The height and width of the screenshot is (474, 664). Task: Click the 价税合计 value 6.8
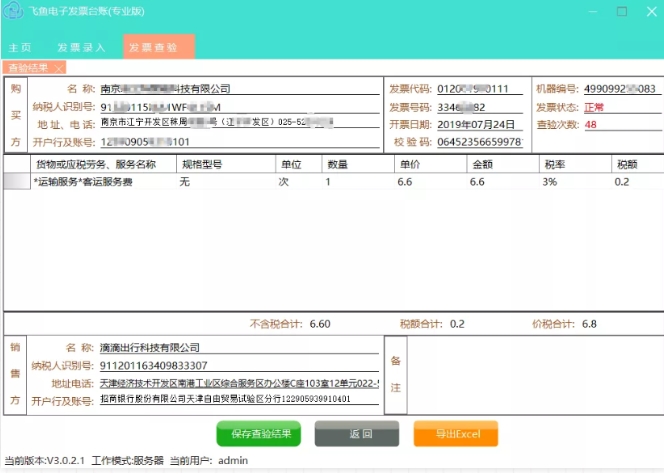[x=589, y=324]
